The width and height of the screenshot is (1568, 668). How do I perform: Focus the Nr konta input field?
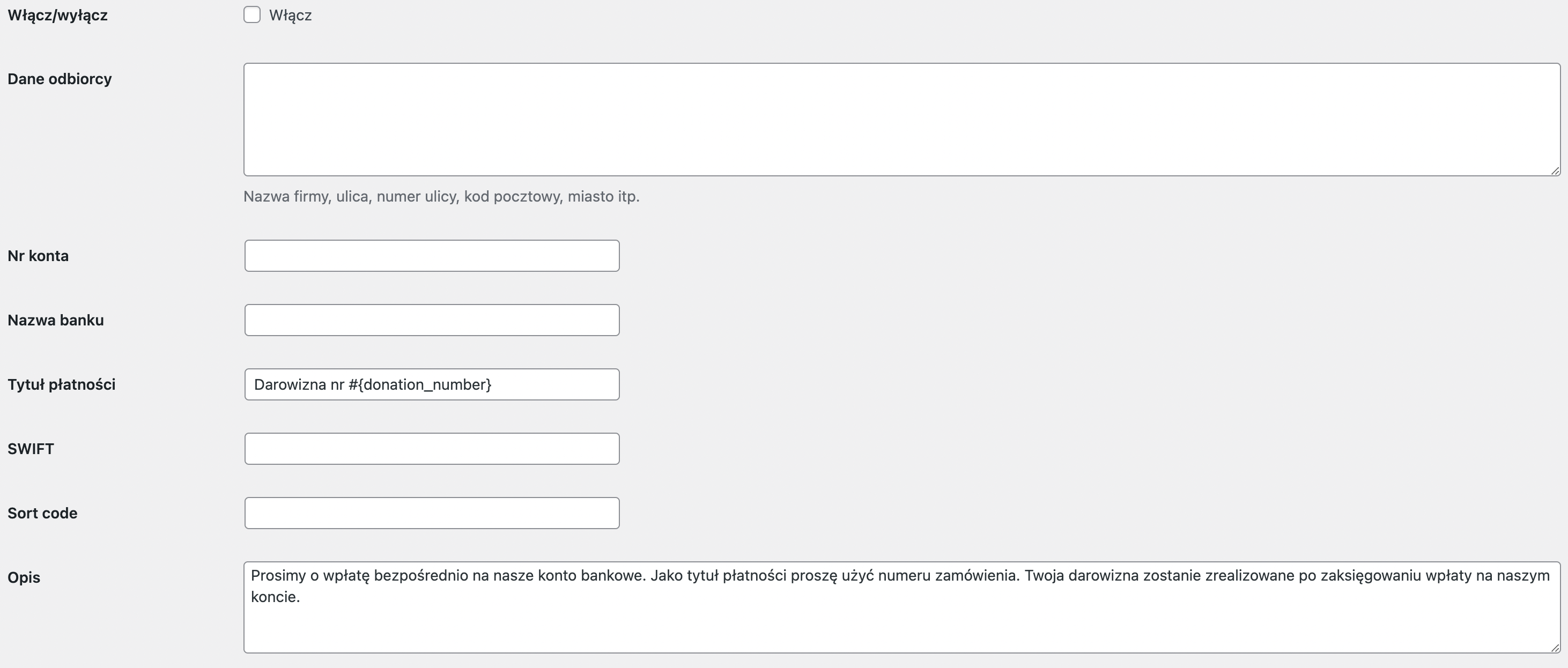coord(432,256)
